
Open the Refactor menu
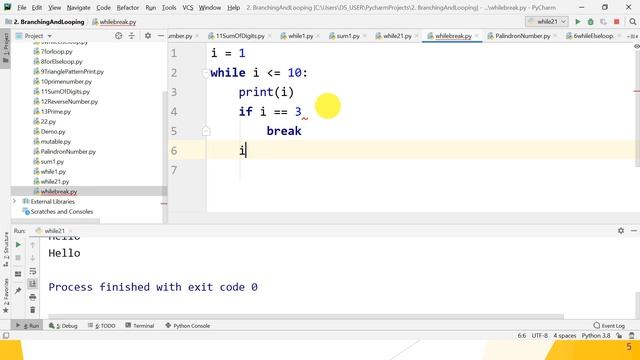click(x=128, y=7)
